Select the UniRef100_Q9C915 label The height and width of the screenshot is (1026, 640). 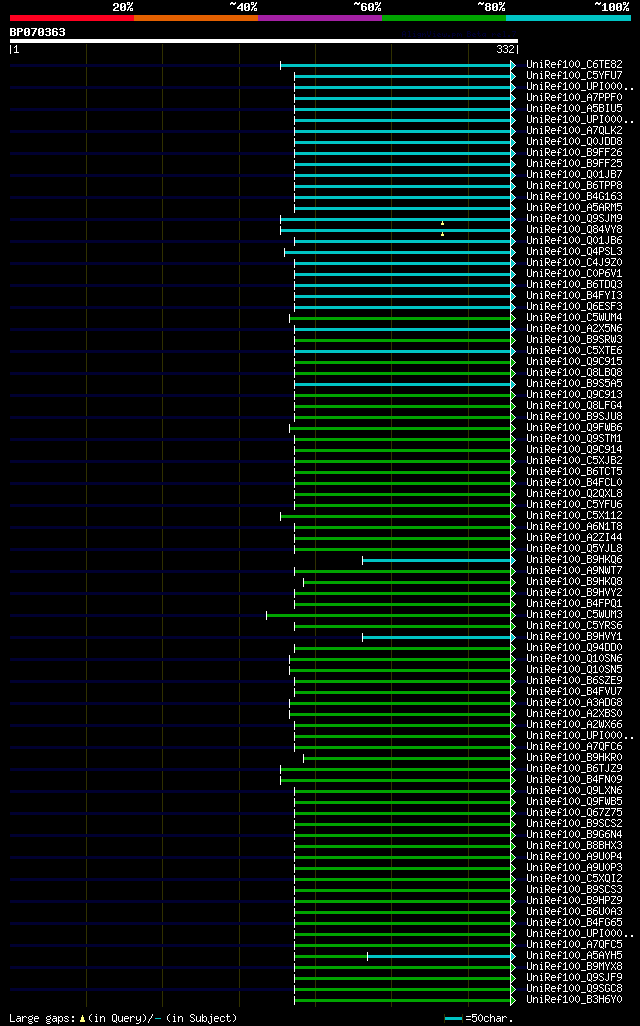(x=575, y=361)
